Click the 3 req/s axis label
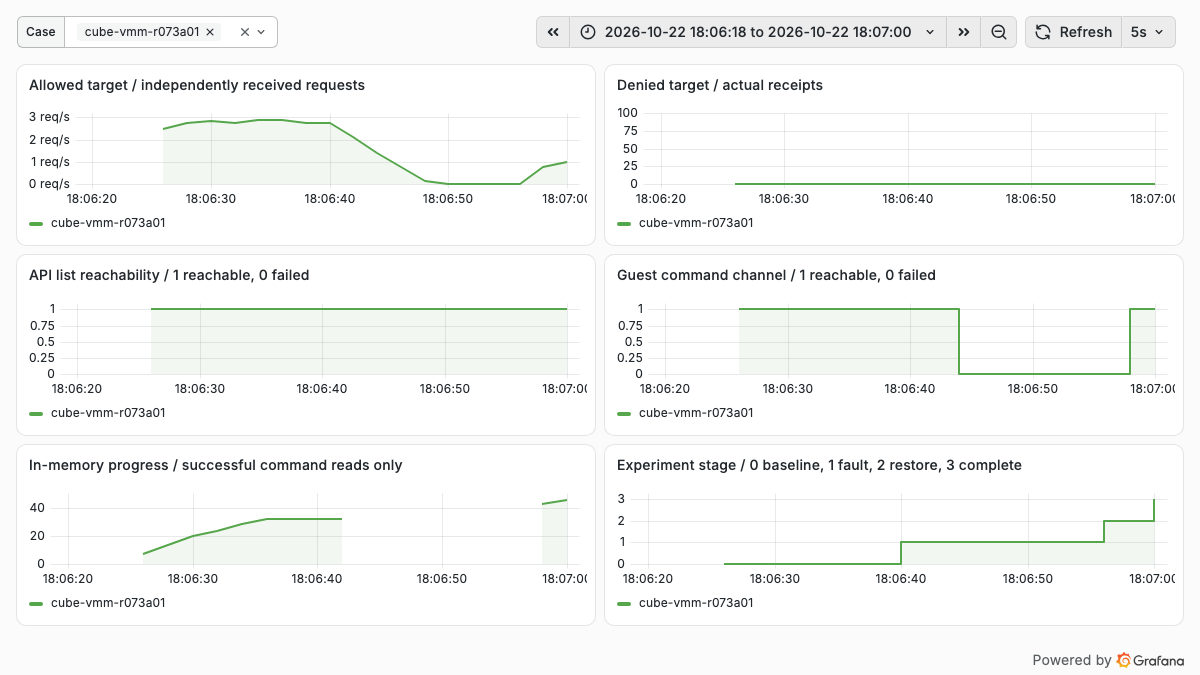The height and width of the screenshot is (675, 1200). click(x=49, y=117)
